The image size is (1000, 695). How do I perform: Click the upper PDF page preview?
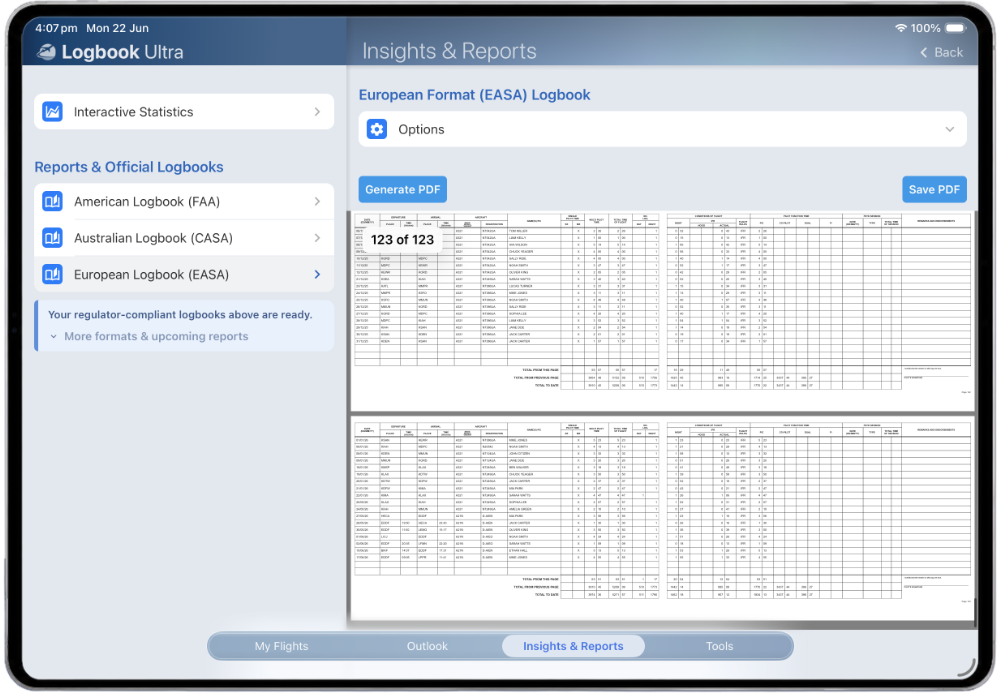tap(662, 312)
